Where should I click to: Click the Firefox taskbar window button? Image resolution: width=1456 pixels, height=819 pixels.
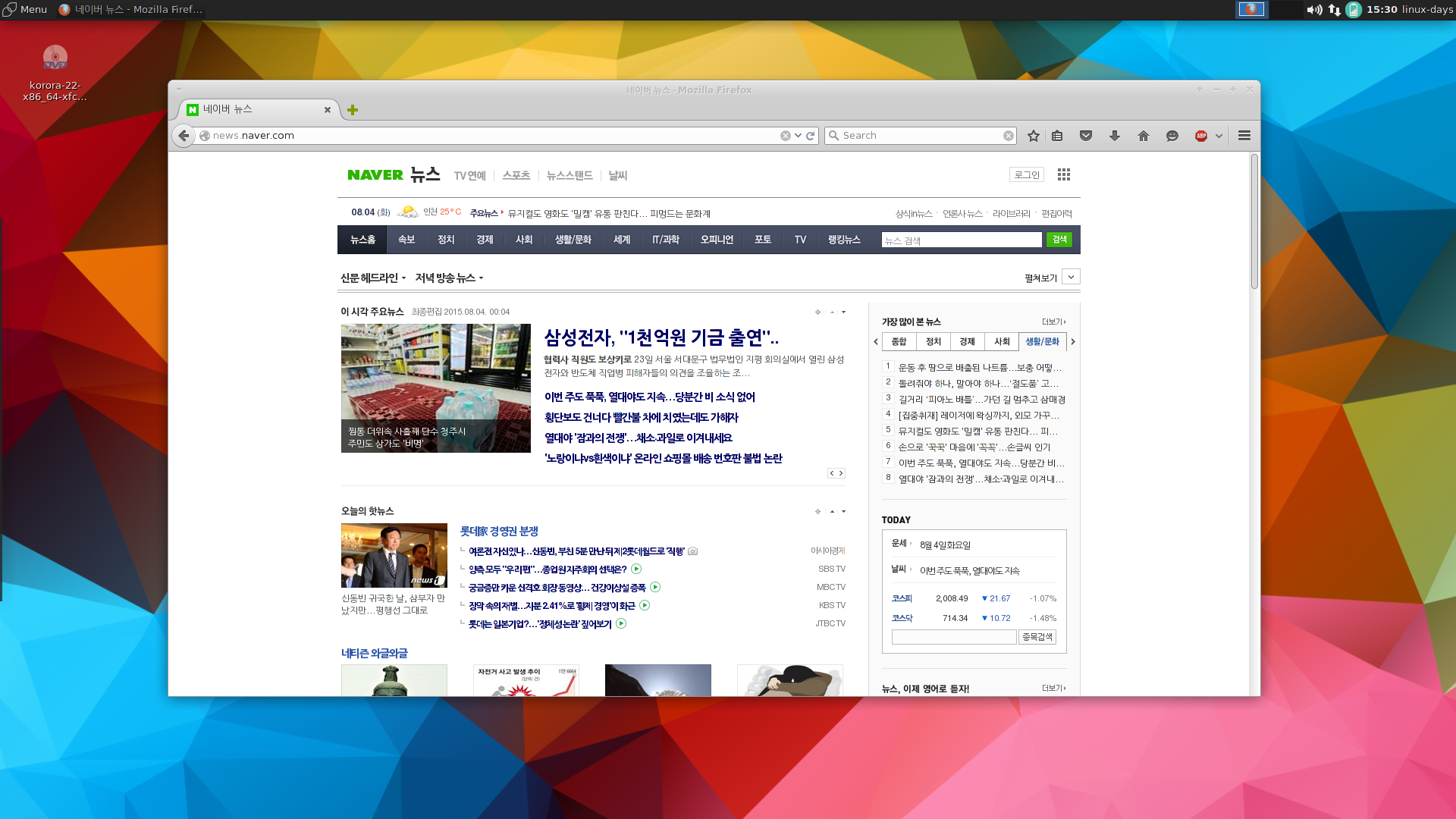(130, 9)
